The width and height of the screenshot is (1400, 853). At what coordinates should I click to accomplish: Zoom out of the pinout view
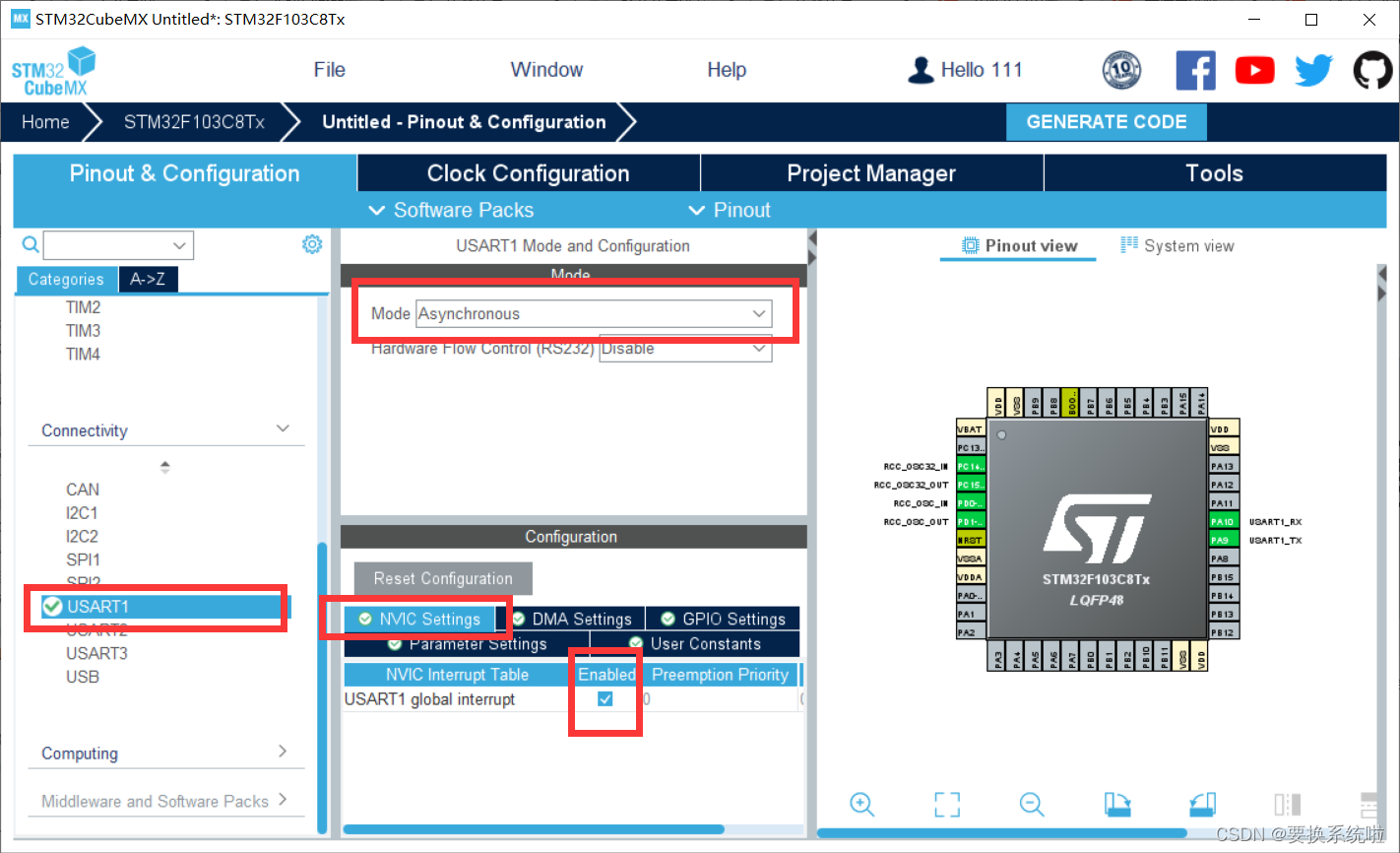[x=1032, y=804]
